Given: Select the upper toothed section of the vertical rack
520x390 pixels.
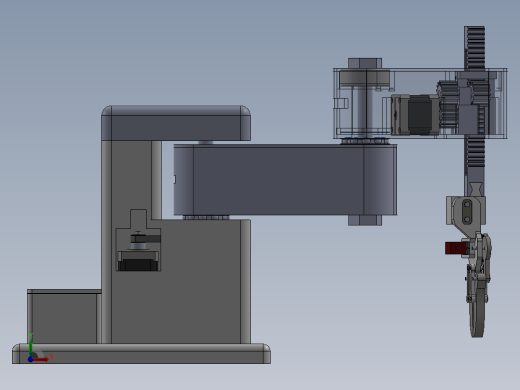Looking at the screenshot, I should pos(474,48).
